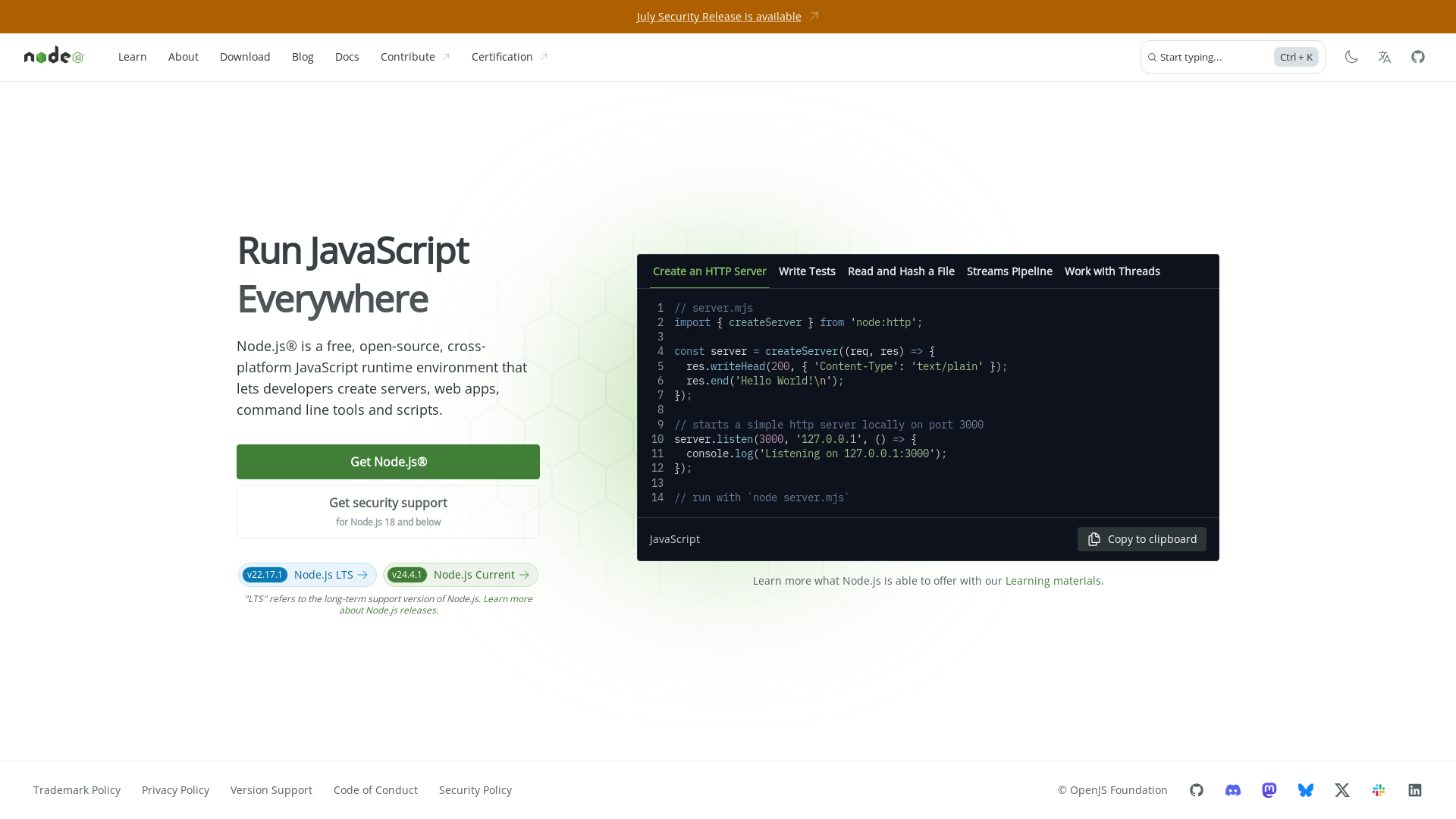Open the Slack icon in footer

point(1379,790)
